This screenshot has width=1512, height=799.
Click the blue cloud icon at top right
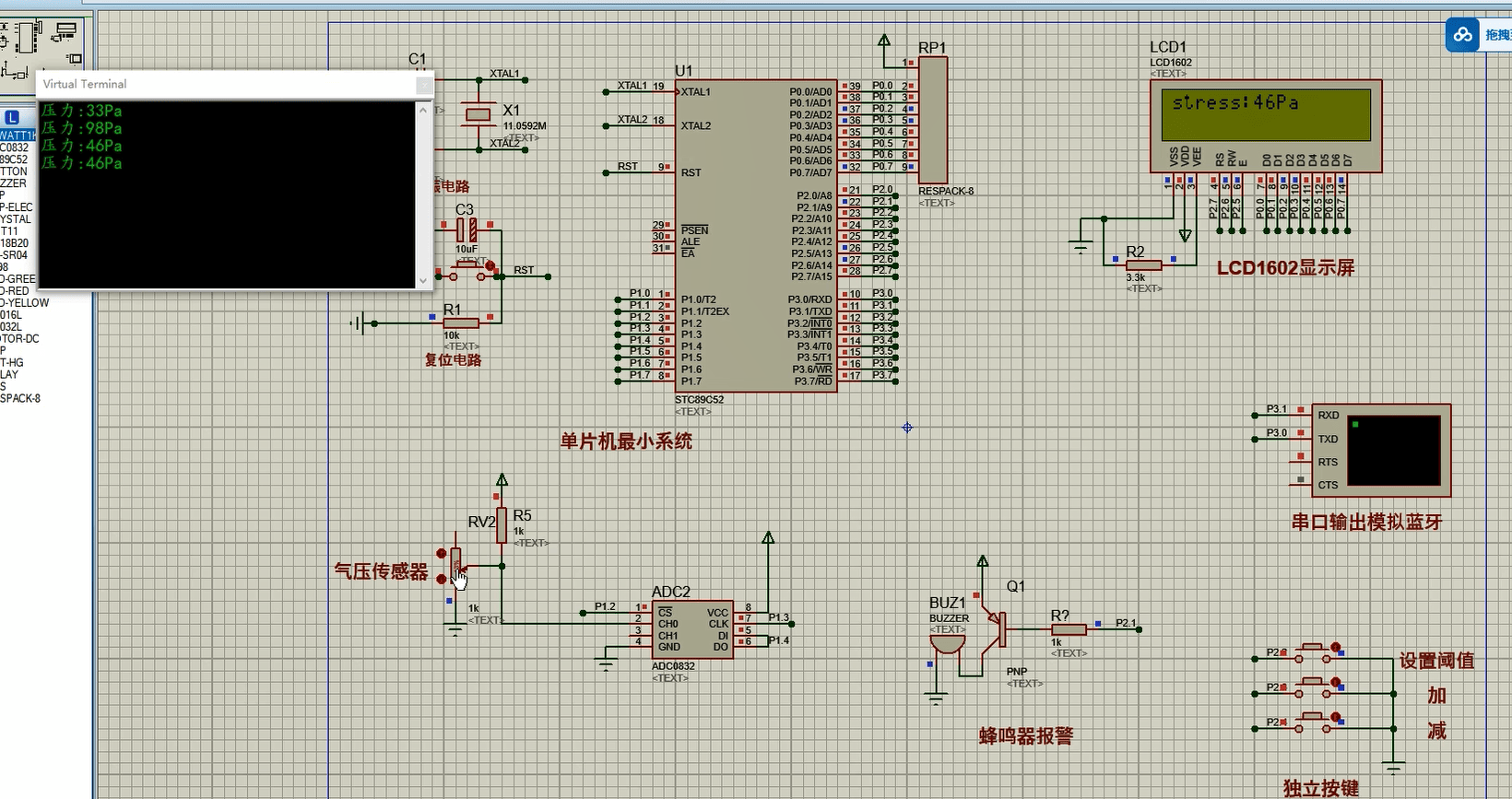pos(1462,35)
